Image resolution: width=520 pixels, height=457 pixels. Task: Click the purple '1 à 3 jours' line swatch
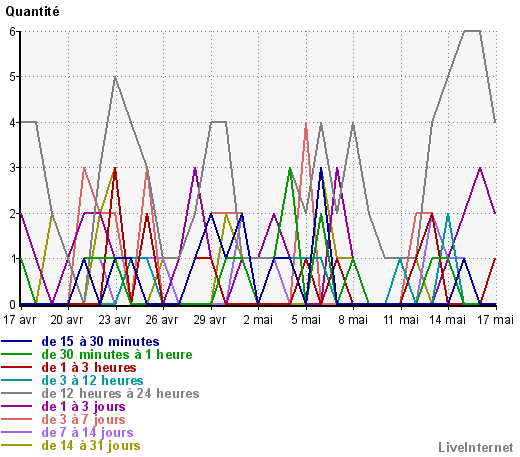coord(17,406)
